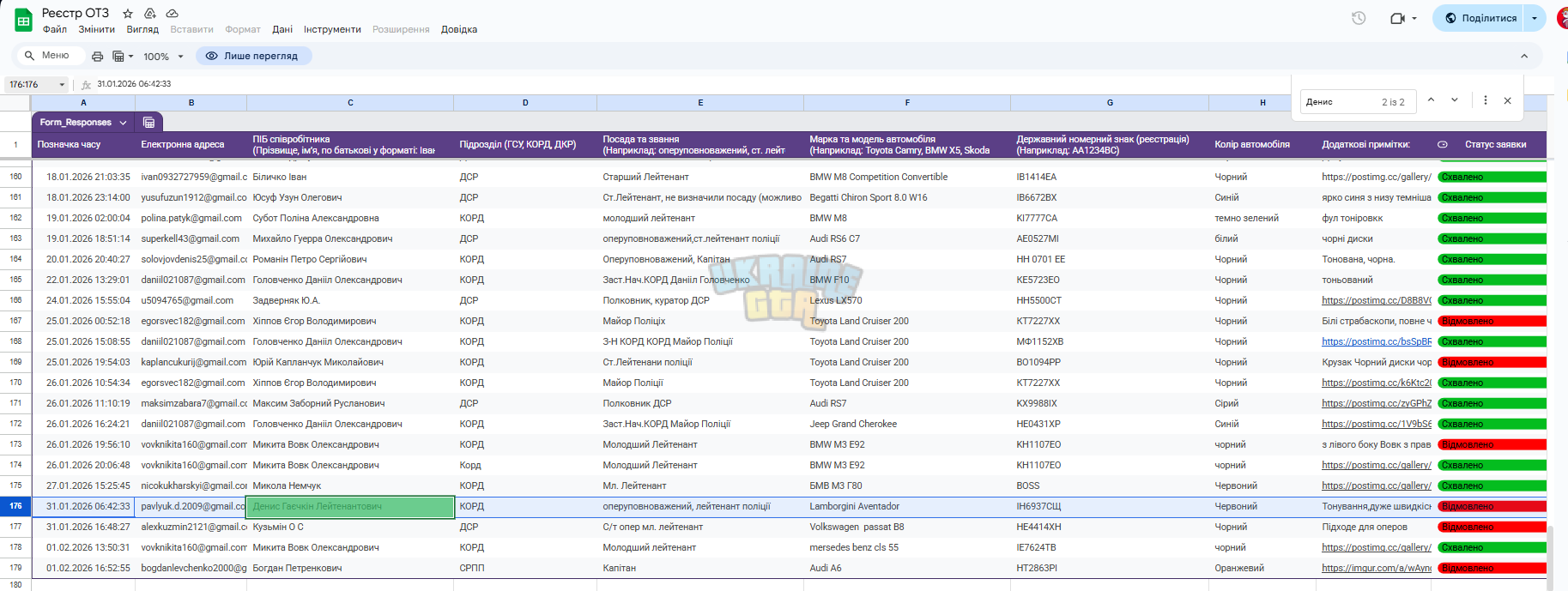The height and width of the screenshot is (591, 1568).
Task: Click the Колір автомобіля header cell
Action: pos(1262,144)
